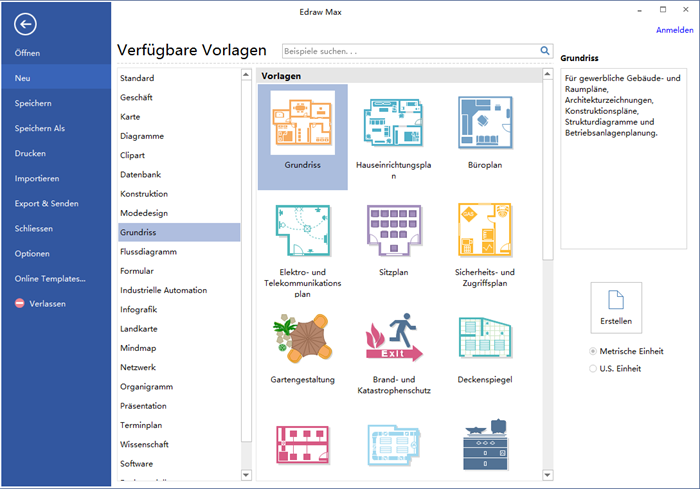Select the U.S. Einheit radio button
The width and height of the screenshot is (700, 489).
(x=593, y=368)
